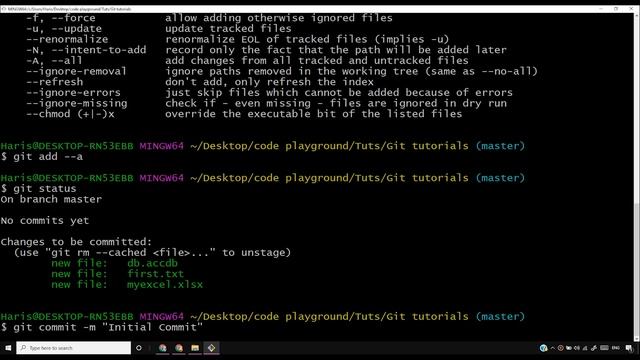Click the "myexcel.xlsx" file name
The height and width of the screenshot is (360, 640).
coord(165,284)
